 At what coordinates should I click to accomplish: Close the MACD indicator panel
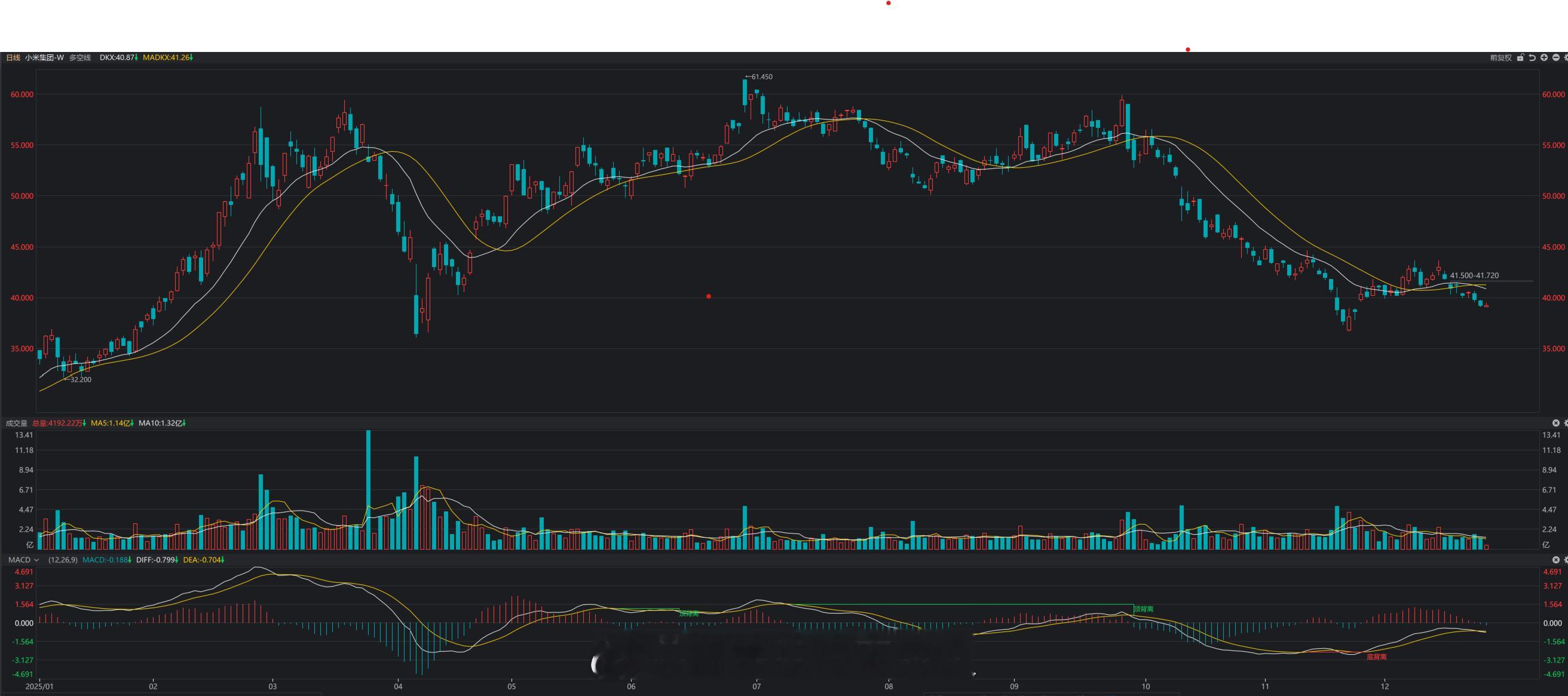pos(1556,560)
